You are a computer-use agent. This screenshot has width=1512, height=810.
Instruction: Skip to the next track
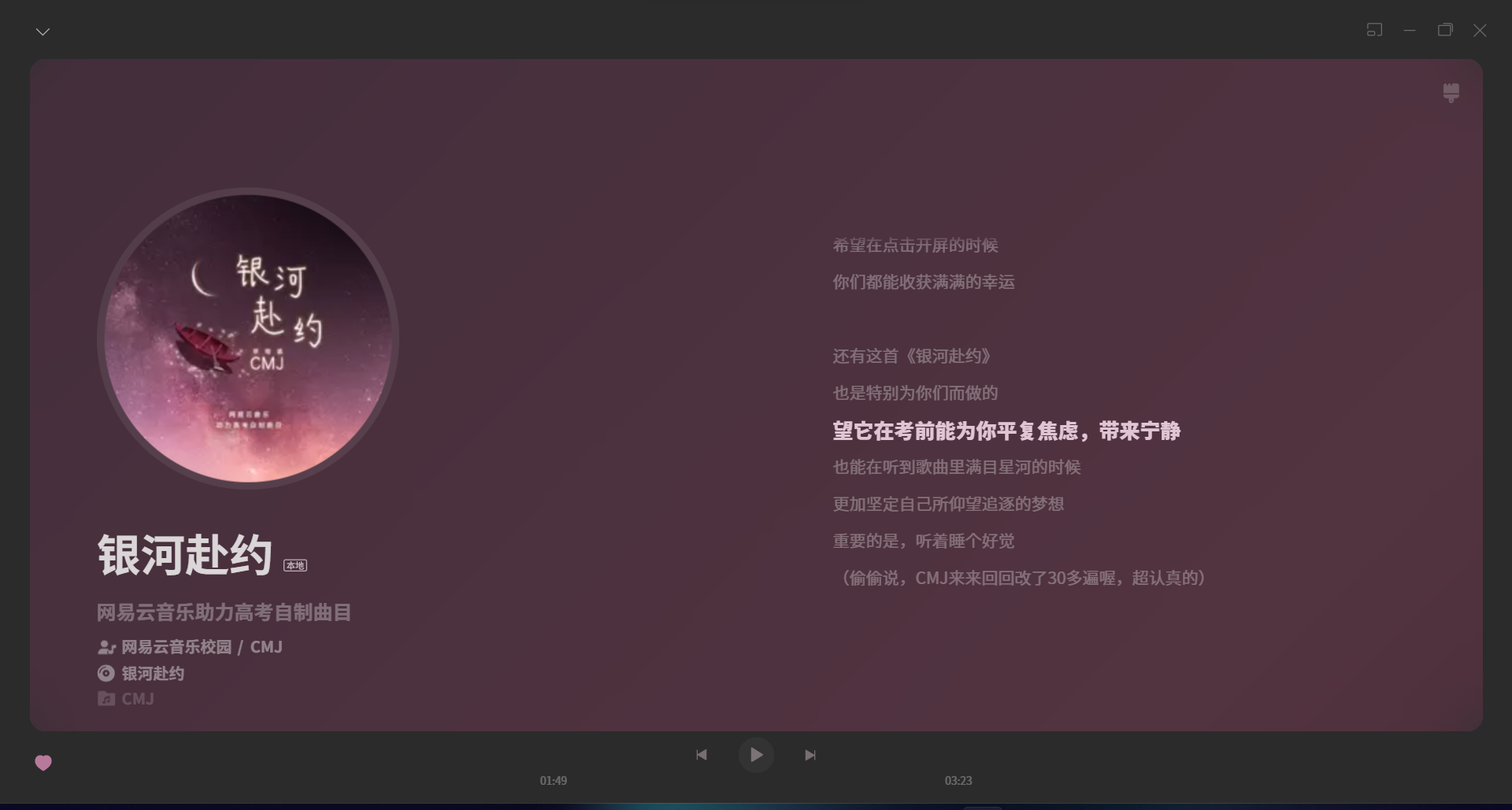click(810, 754)
